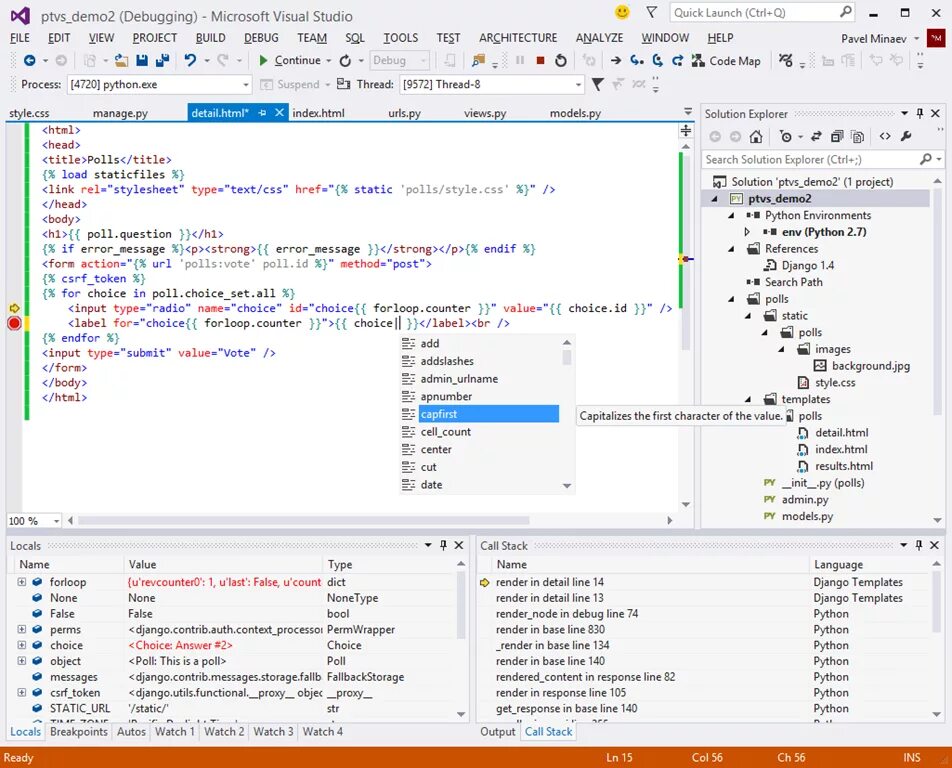
Task: Expand the env (Python 2.7) node
Action: click(x=747, y=232)
